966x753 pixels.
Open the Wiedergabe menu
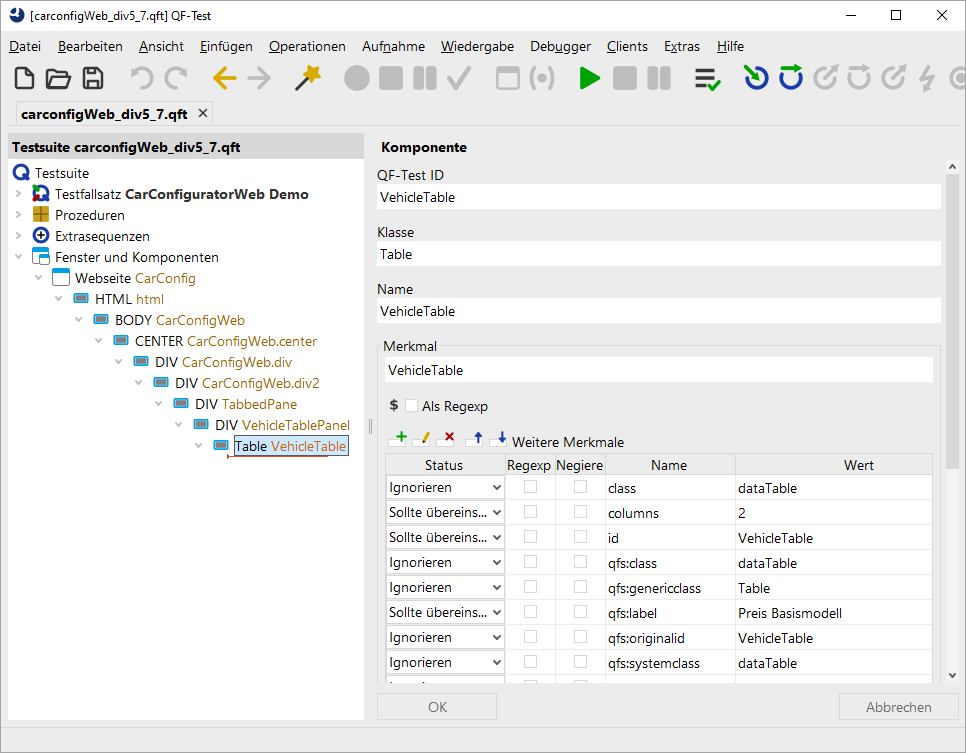[477, 46]
